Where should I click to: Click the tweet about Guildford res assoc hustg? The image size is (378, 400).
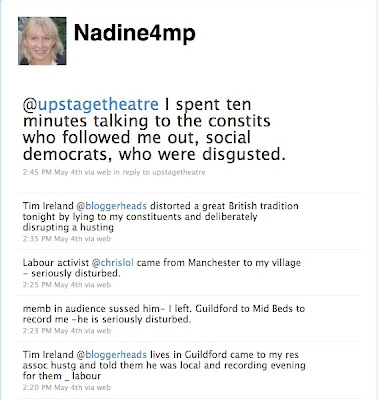coord(164,365)
